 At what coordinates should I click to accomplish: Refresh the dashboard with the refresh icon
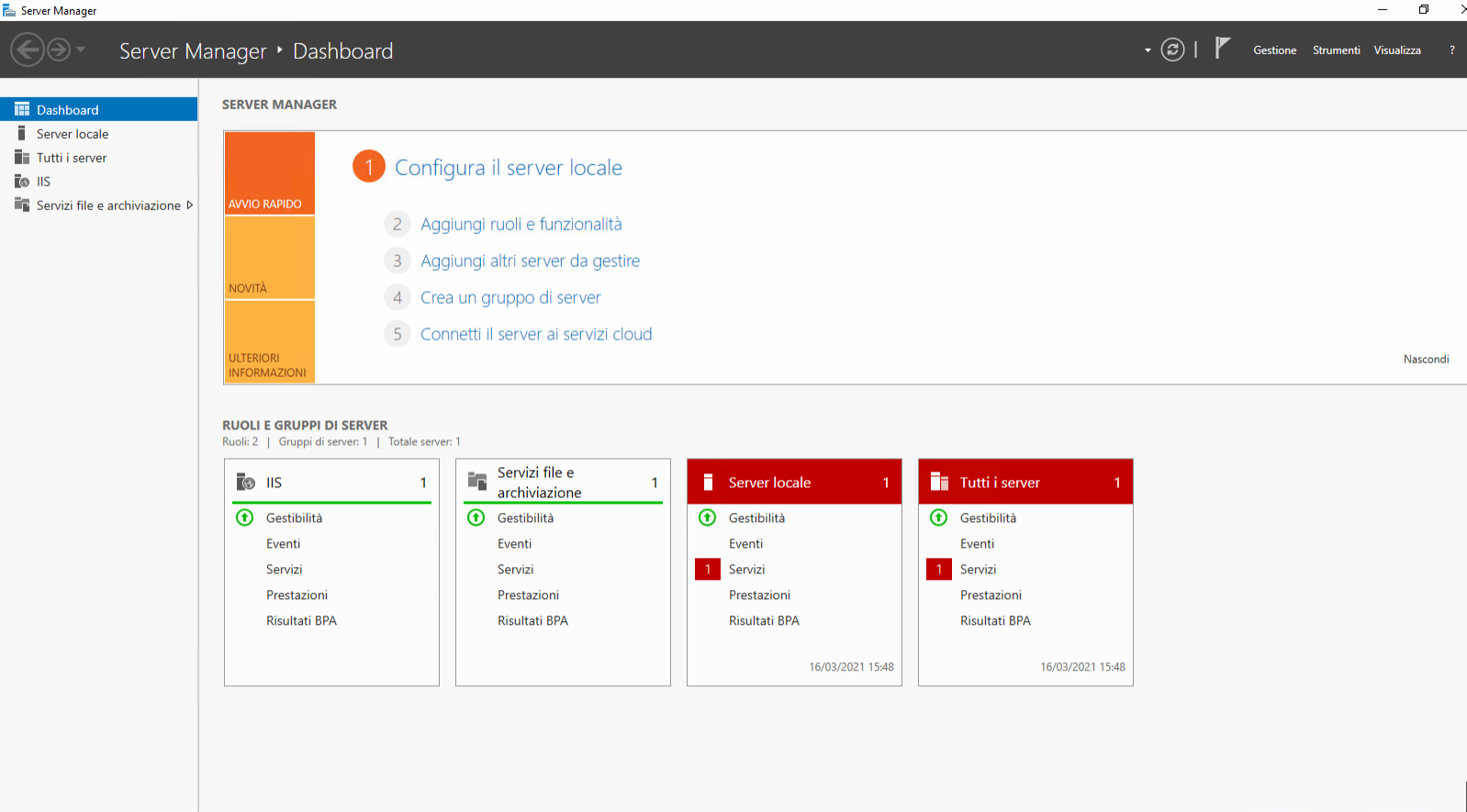1172,50
